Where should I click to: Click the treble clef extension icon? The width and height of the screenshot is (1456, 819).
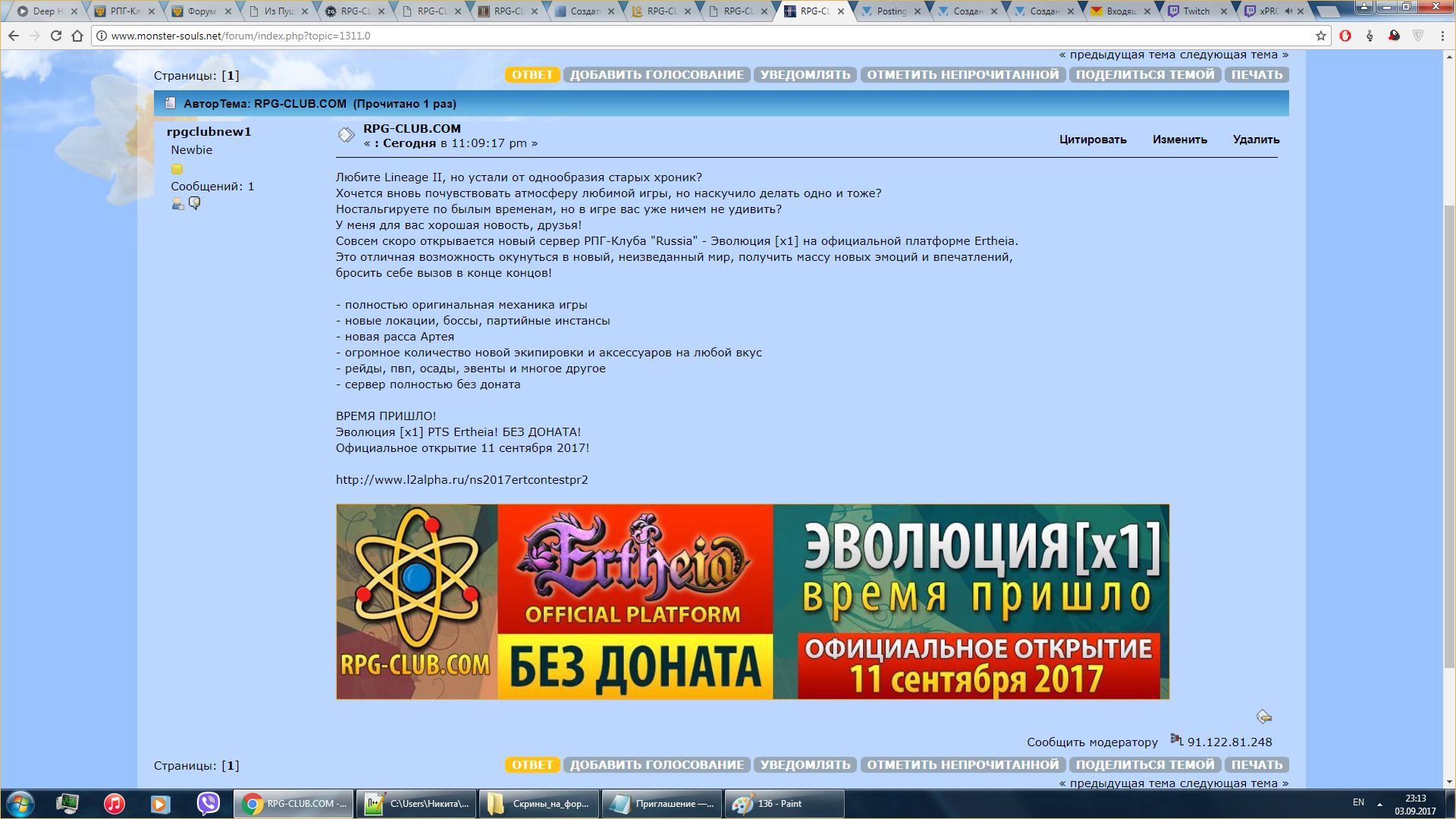pyautogui.click(x=1370, y=36)
